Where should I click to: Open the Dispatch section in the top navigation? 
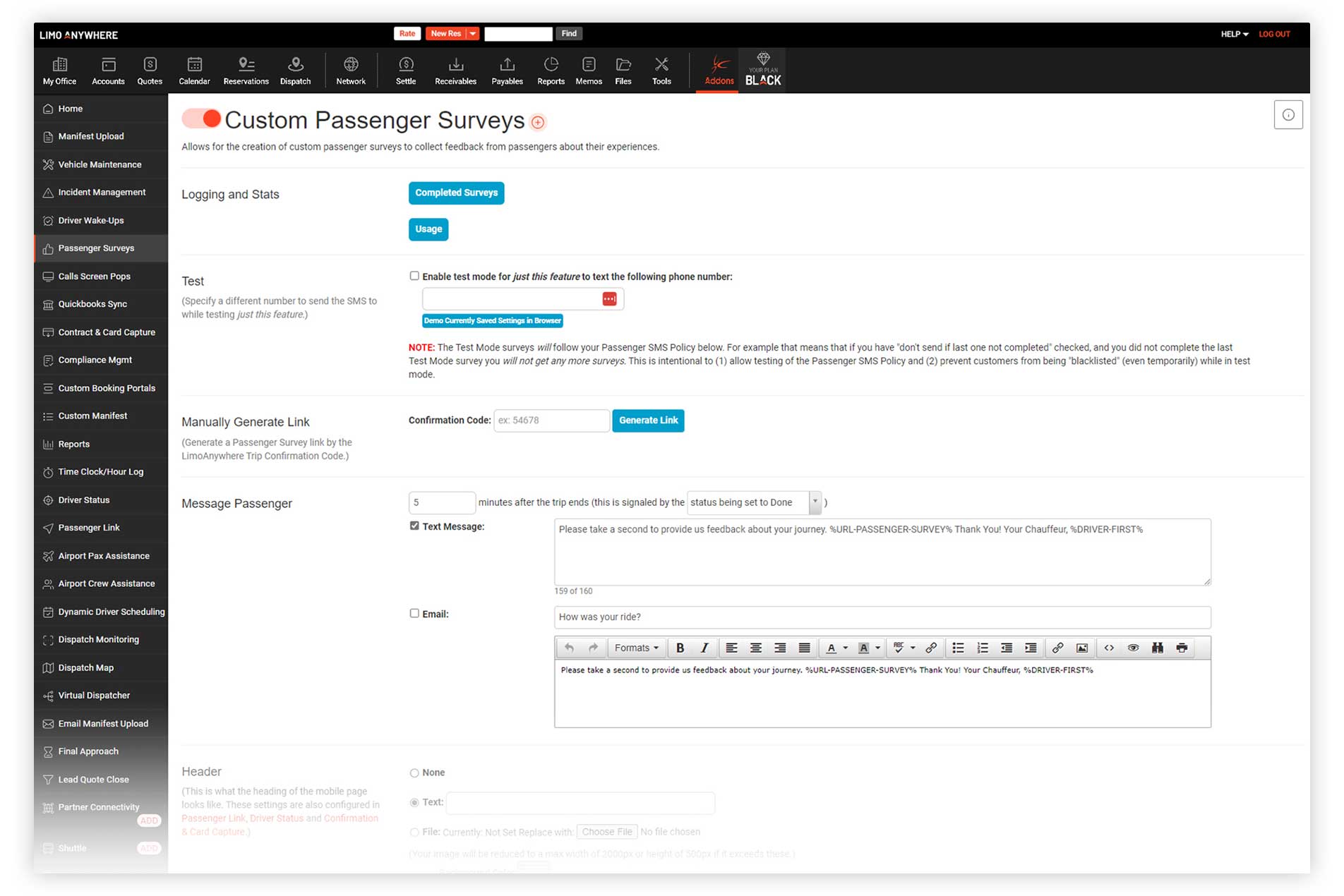pyautogui.click(x=295, y=71)
